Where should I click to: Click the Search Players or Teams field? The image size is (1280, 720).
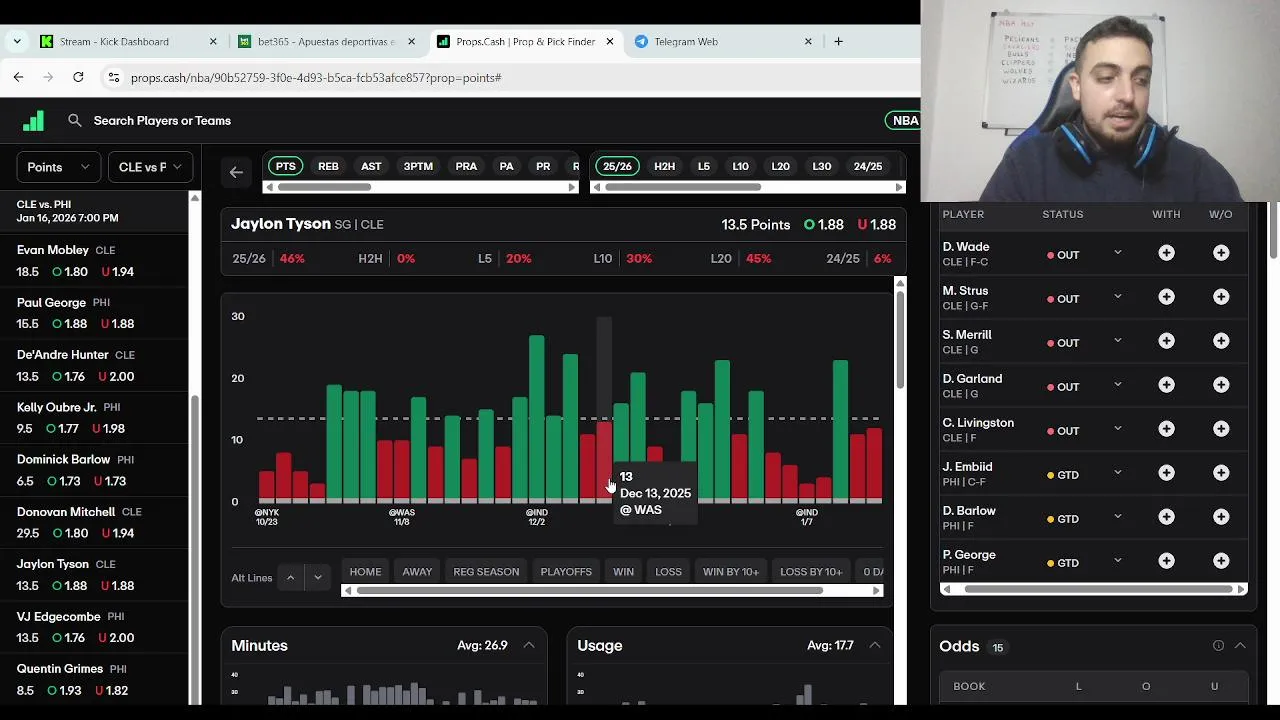[x=162, y=120]
